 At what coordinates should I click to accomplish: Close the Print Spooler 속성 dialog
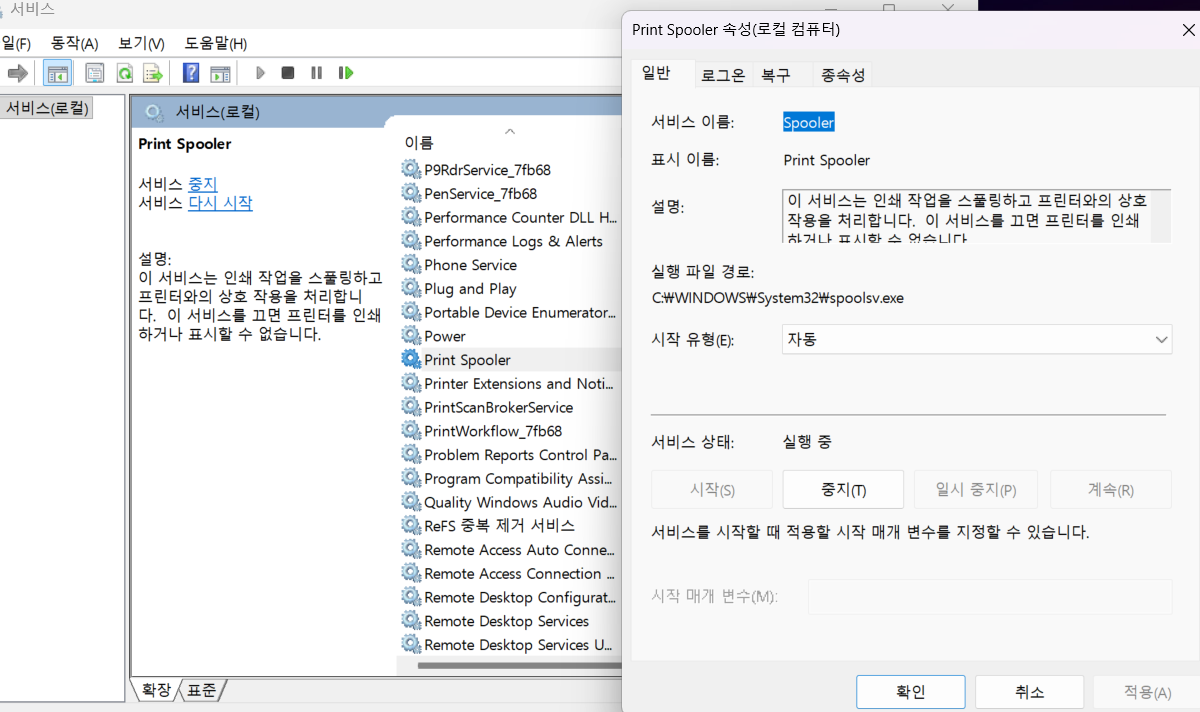[x=1188, y=30]
